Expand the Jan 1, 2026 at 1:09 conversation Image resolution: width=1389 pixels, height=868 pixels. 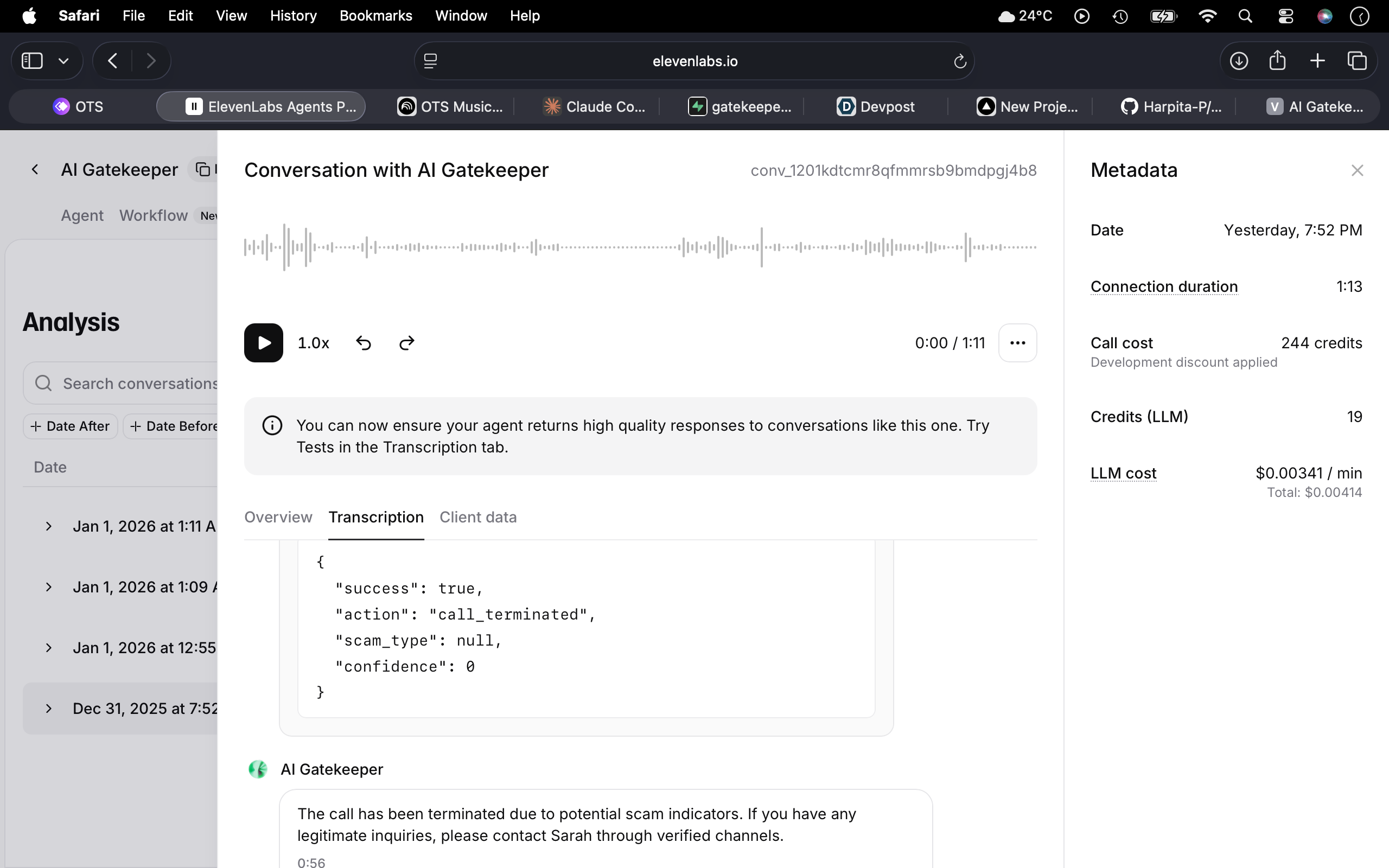49,586
